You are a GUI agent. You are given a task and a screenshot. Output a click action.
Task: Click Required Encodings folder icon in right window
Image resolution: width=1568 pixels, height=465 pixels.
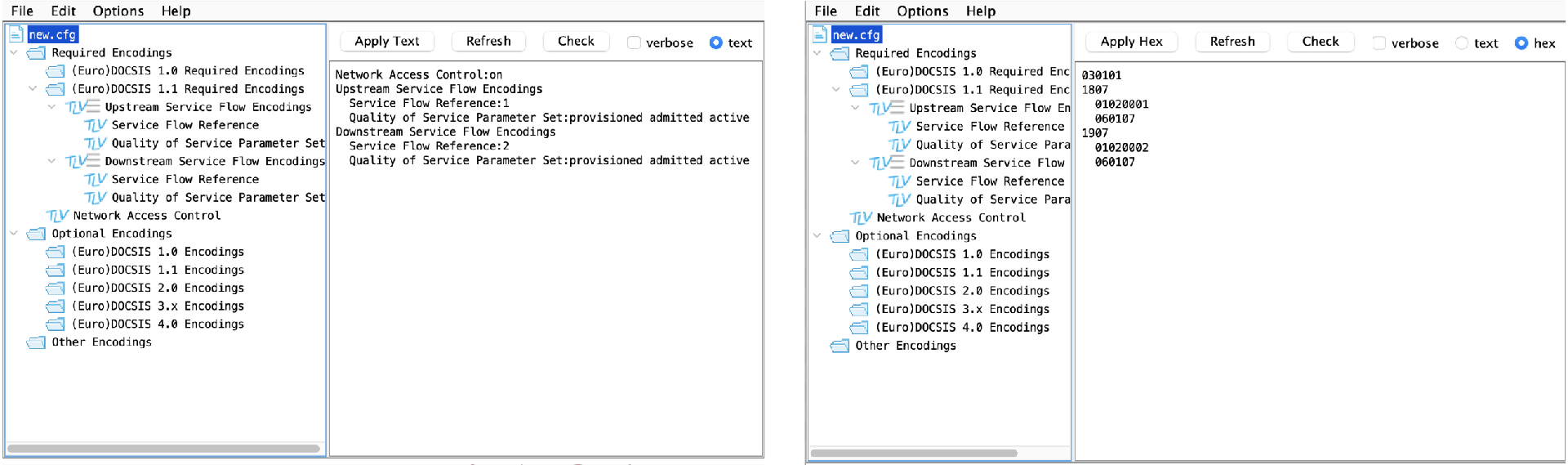840,54
